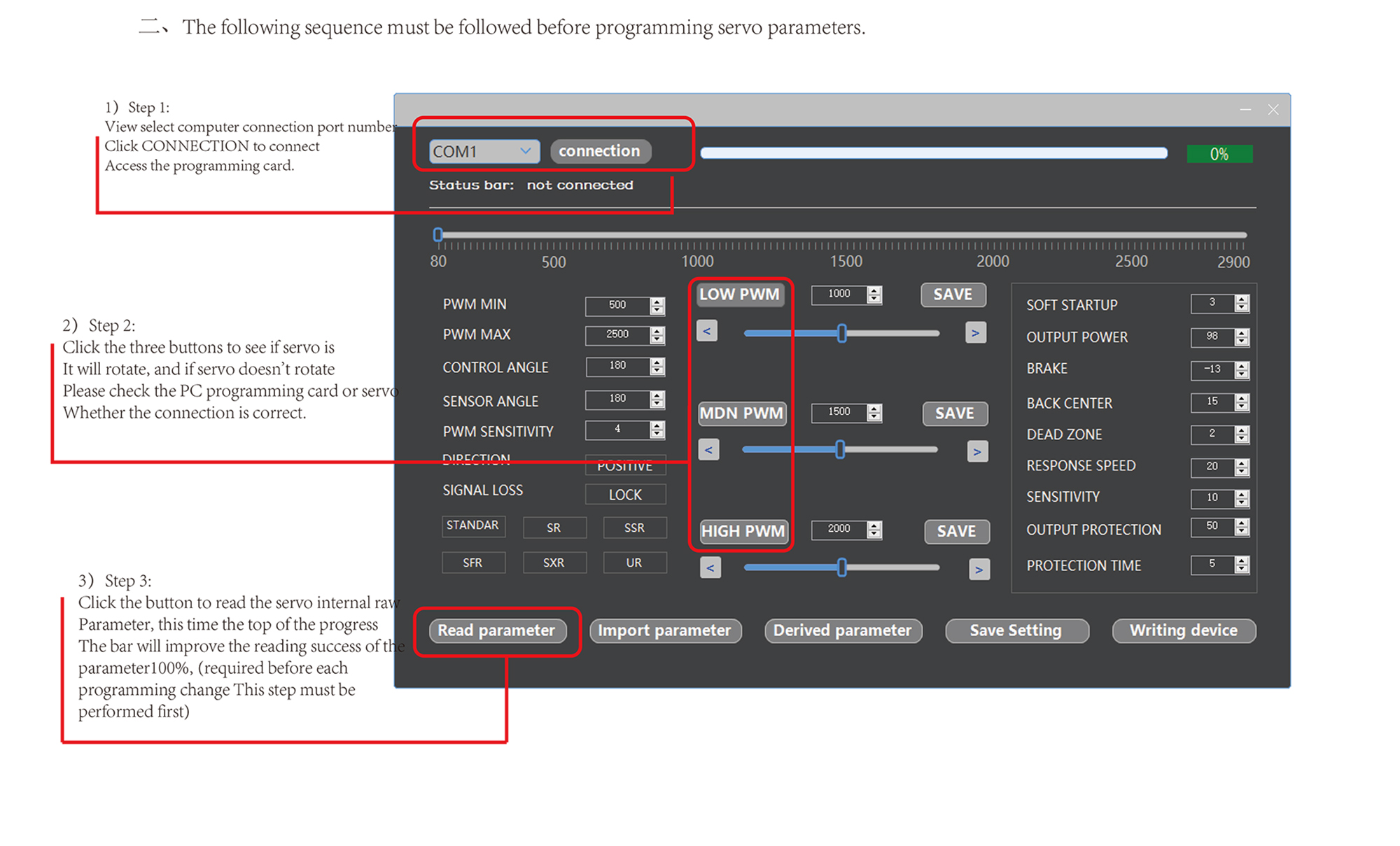Toggle the DIRECTION POSITIVE button
This screenshot has width=1400, height=846.
click(x=625, y=465)
